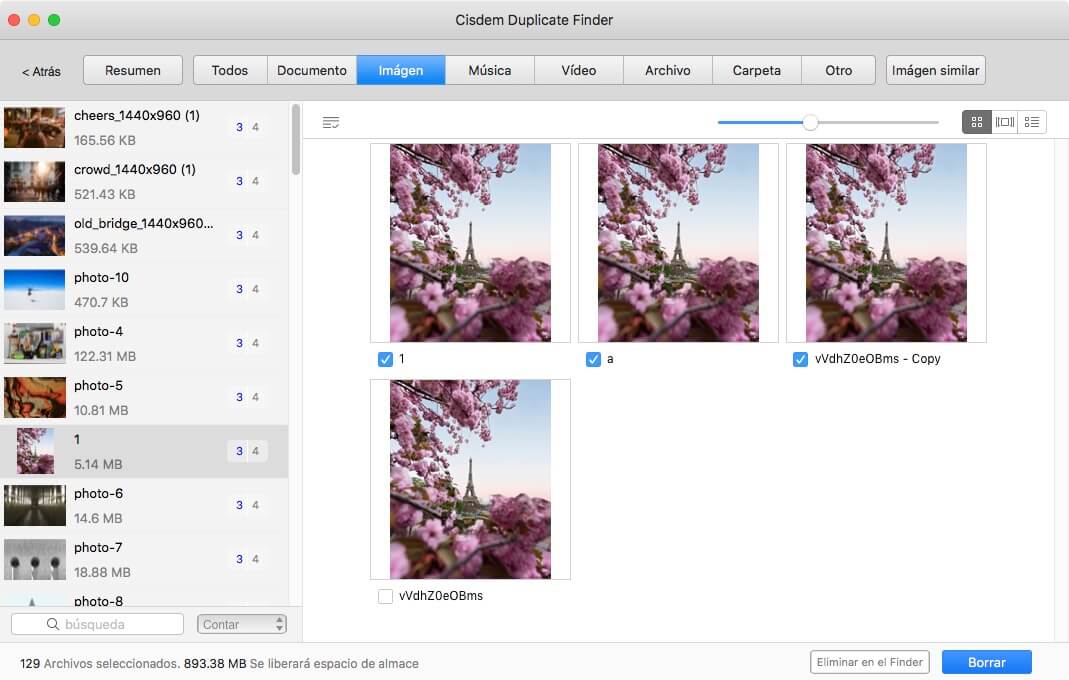1069x680 pixels.
Task: Switch to grid thumbnail view
Action: 976,122
